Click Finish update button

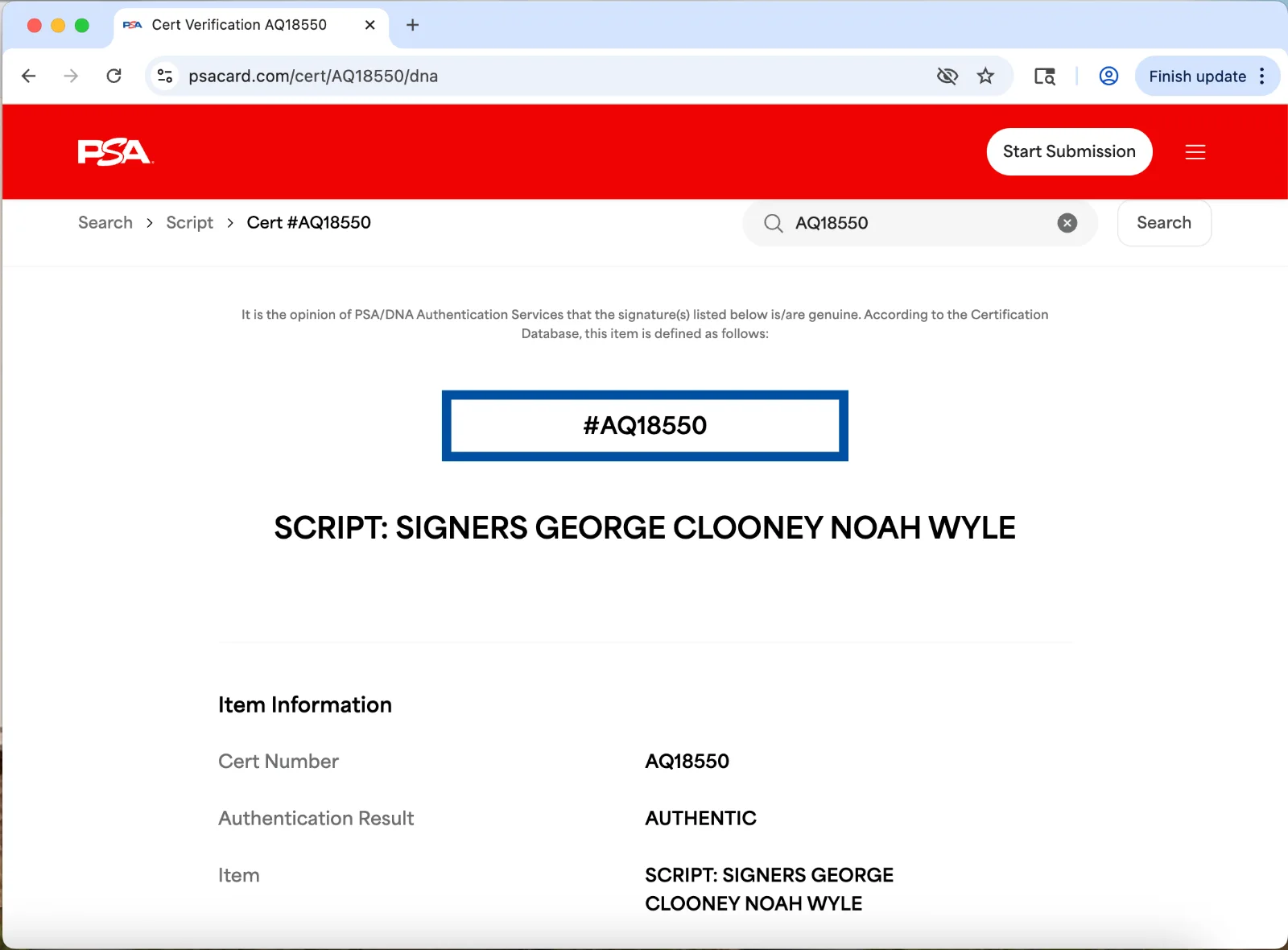tap(1197, 76)
